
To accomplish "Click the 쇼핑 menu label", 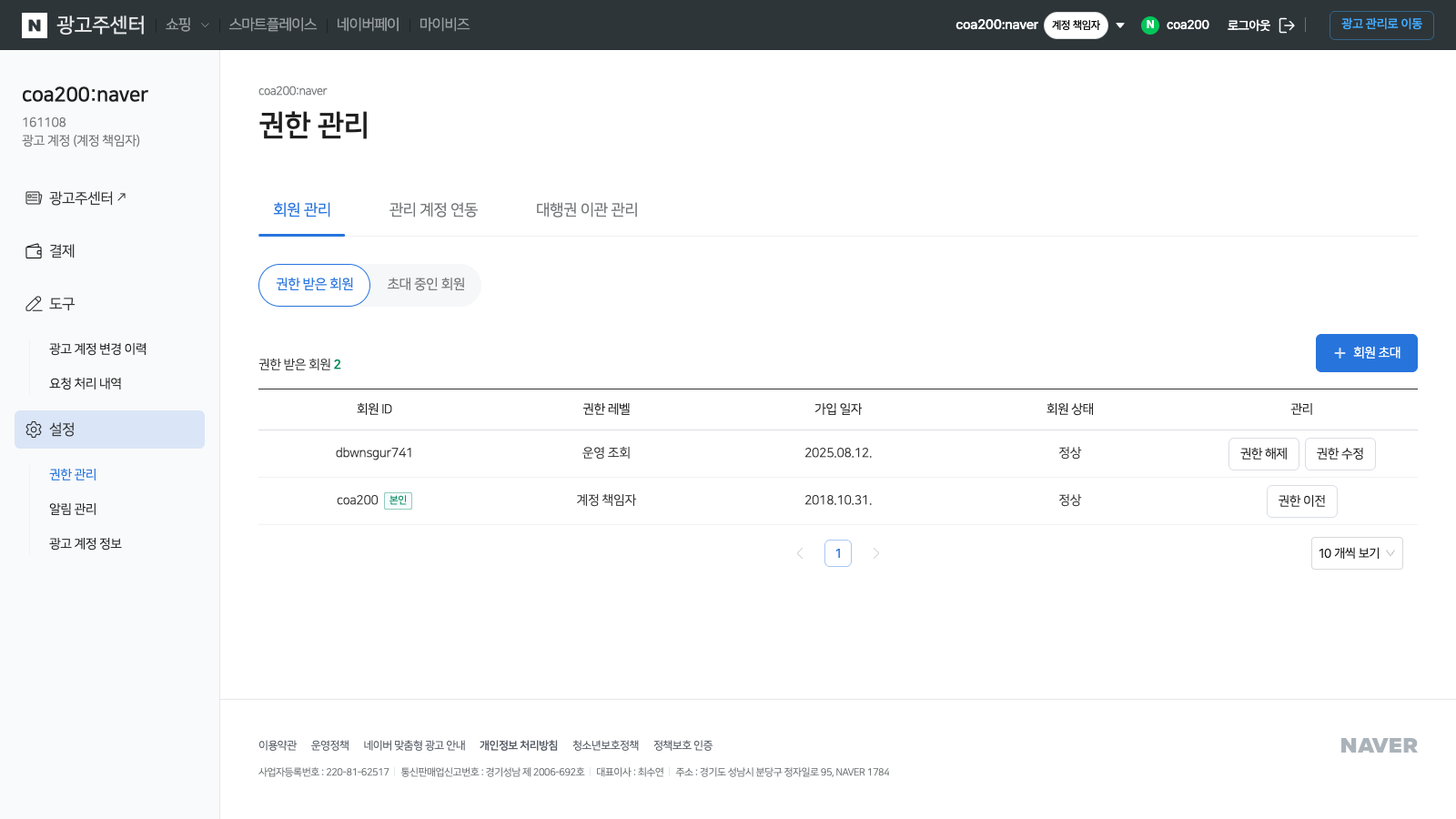I will (x=178, y=25).
